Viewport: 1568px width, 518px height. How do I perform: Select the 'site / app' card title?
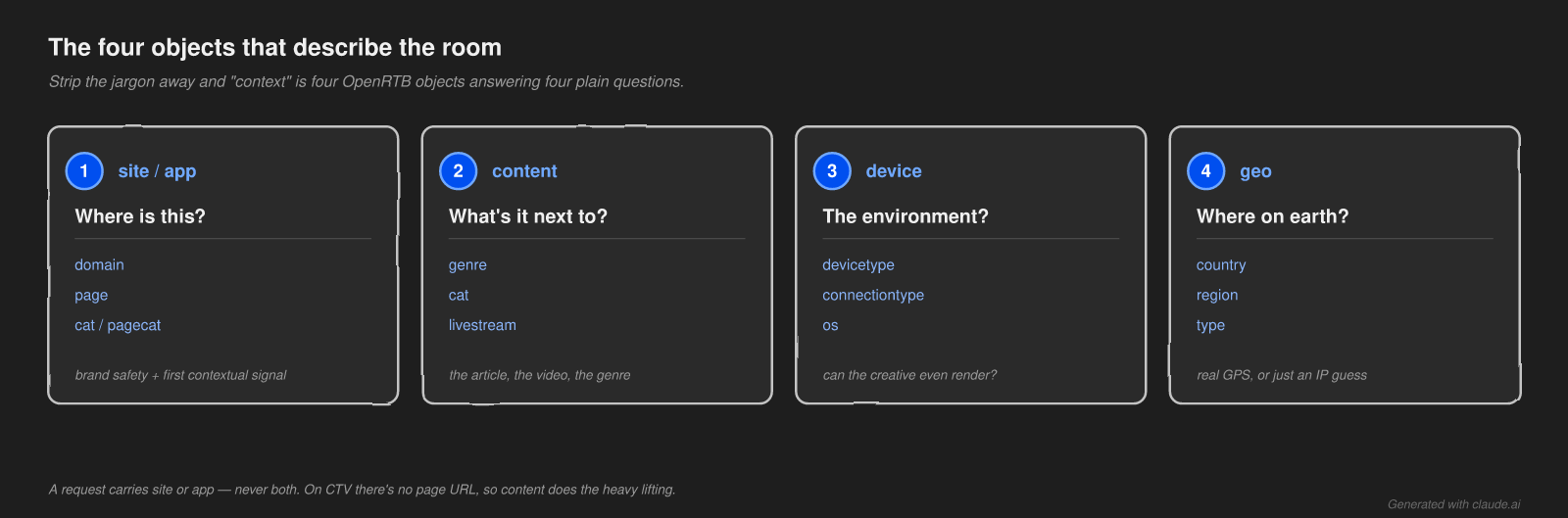pyautogui.click(x=157, y=171)
